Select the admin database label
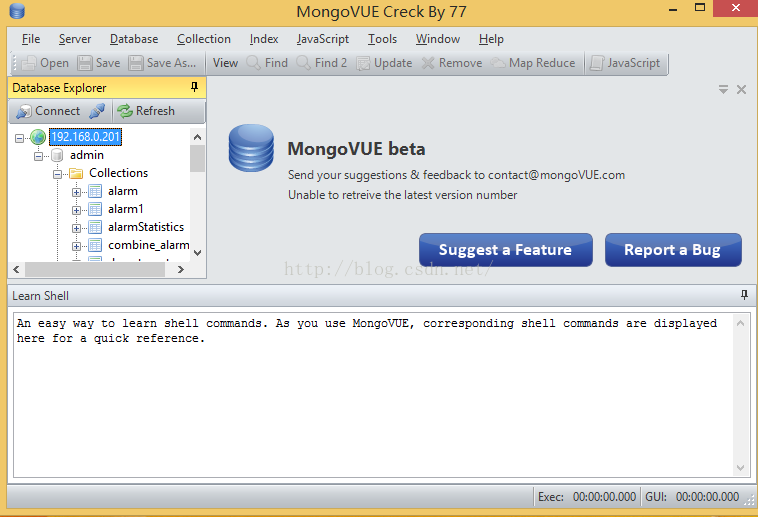Screen dimensions: 758x517 pyautogui.click(x=87, y=155)
